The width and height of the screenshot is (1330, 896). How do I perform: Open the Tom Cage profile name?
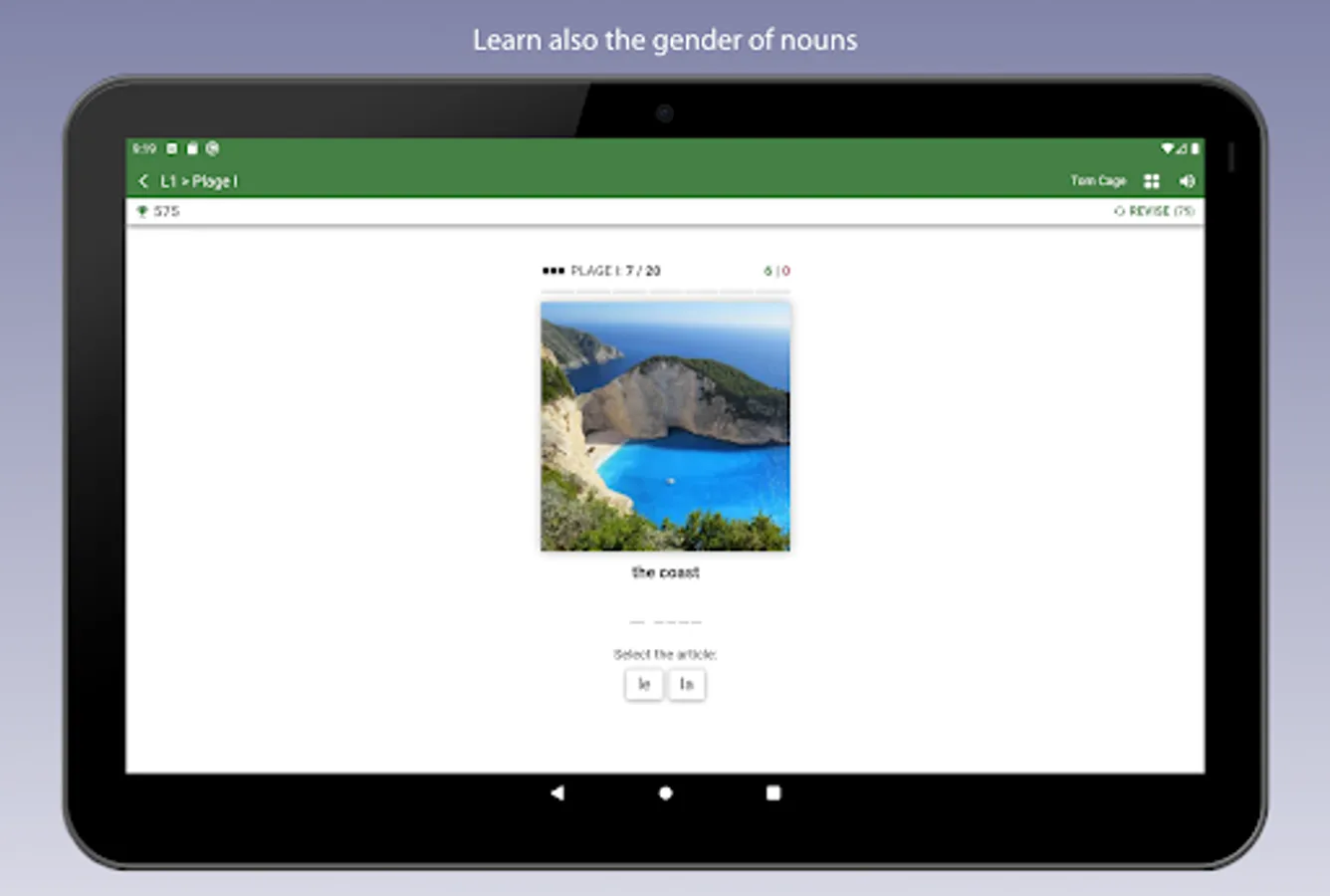pos(1098,181)
